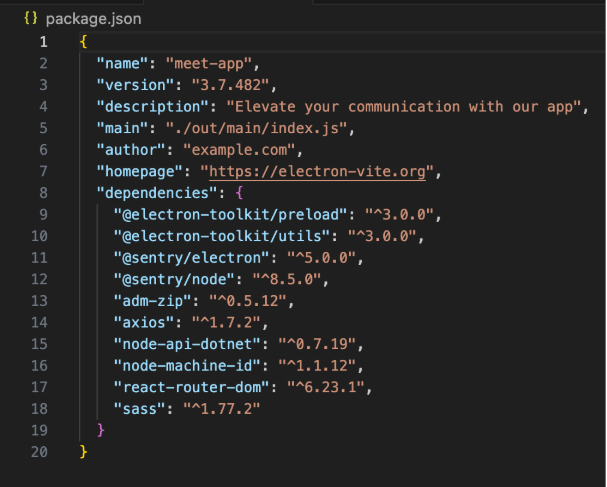Click the "^0.7.19" version value

[317, 344]
